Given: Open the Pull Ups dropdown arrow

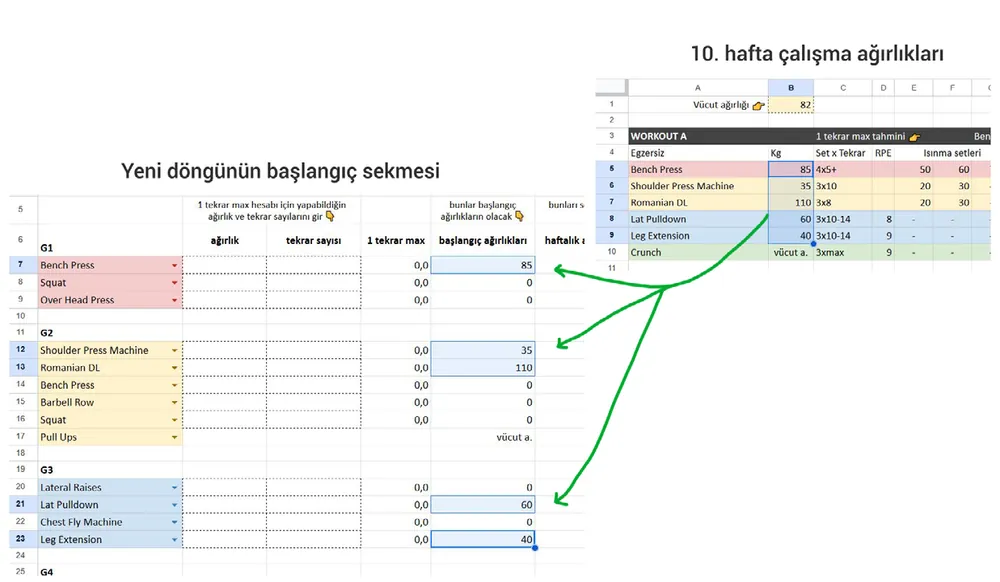Looking at the screenshot, I should point(174,437).
